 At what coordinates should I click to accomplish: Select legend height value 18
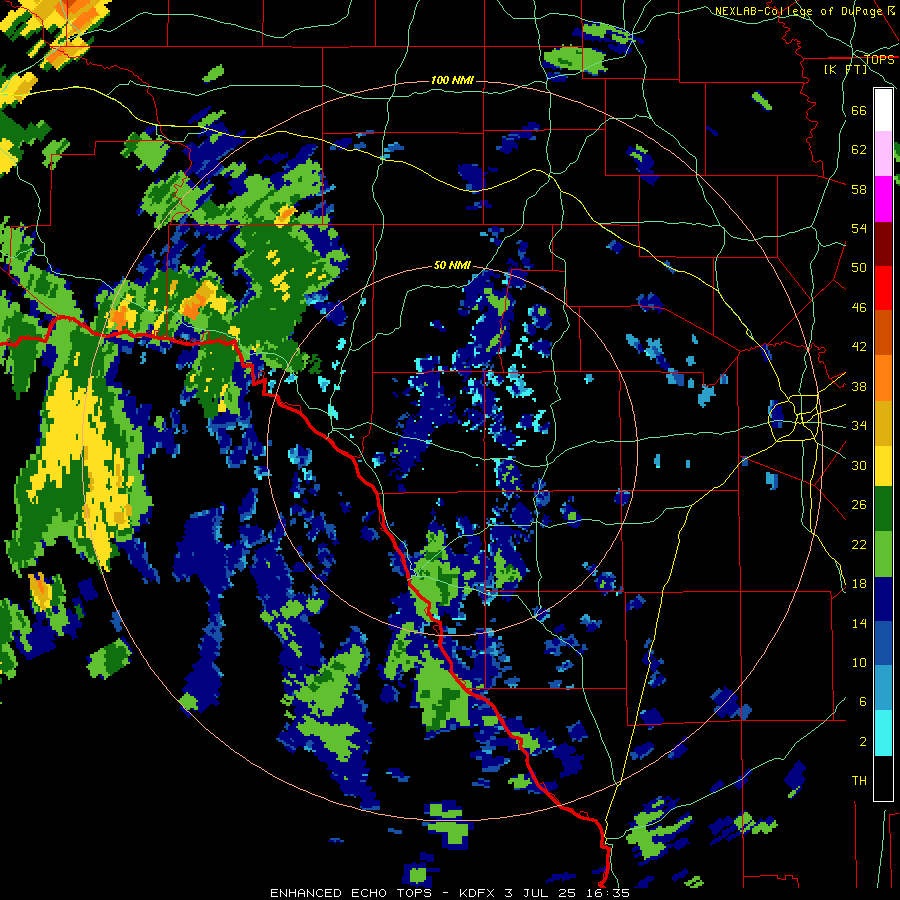pyautogui.click(x=859, y=584)
